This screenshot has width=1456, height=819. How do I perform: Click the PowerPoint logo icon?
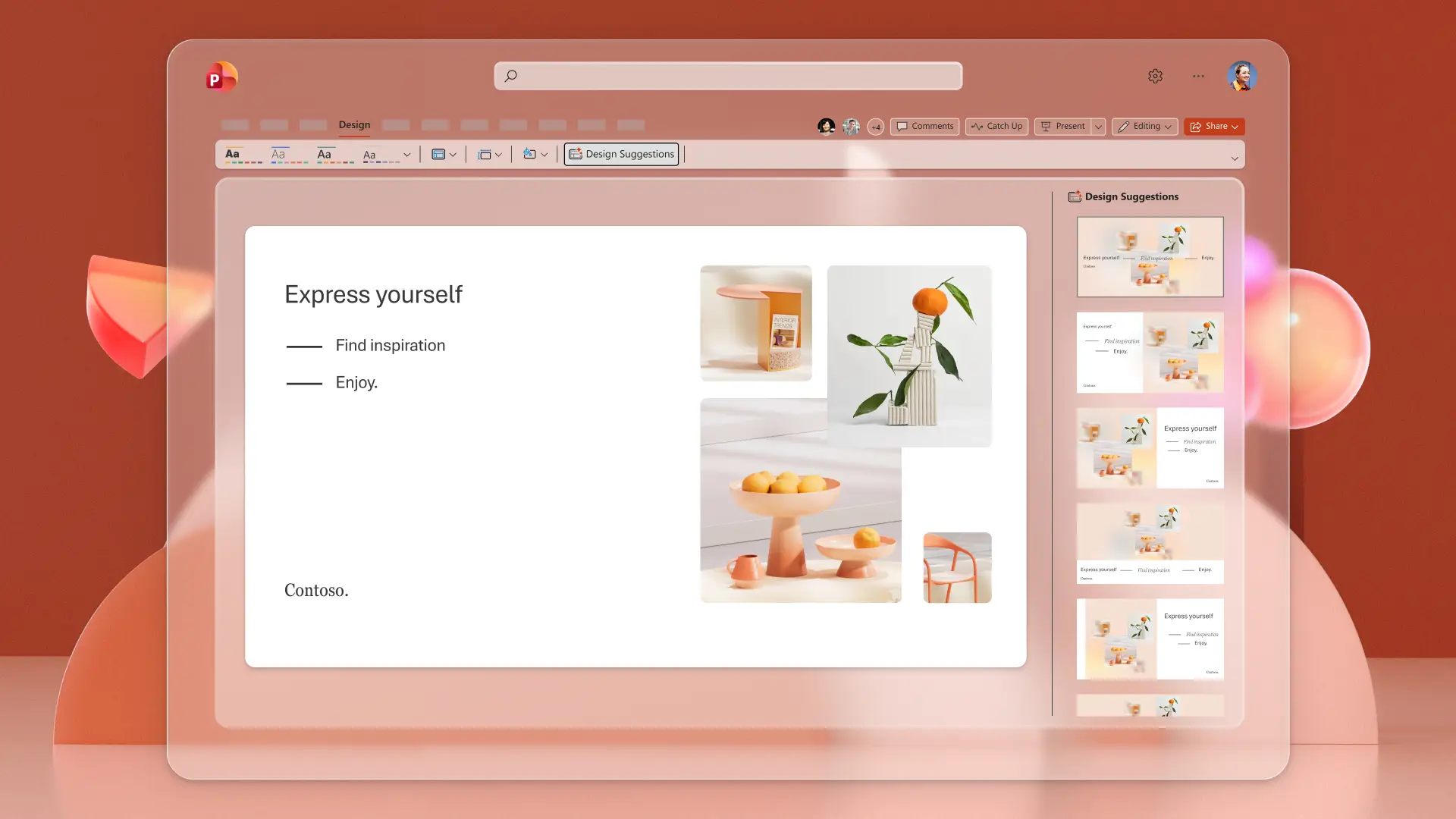pyautogui.click(x=221, y=77)
